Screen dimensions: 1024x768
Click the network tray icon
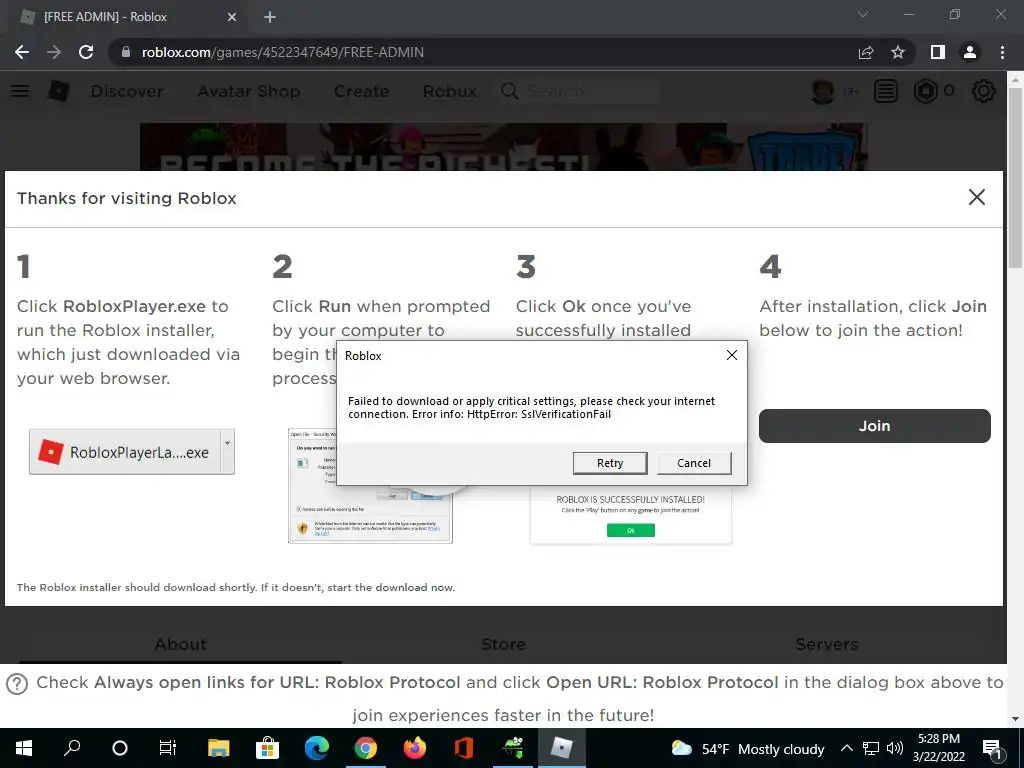pos(871,748)
